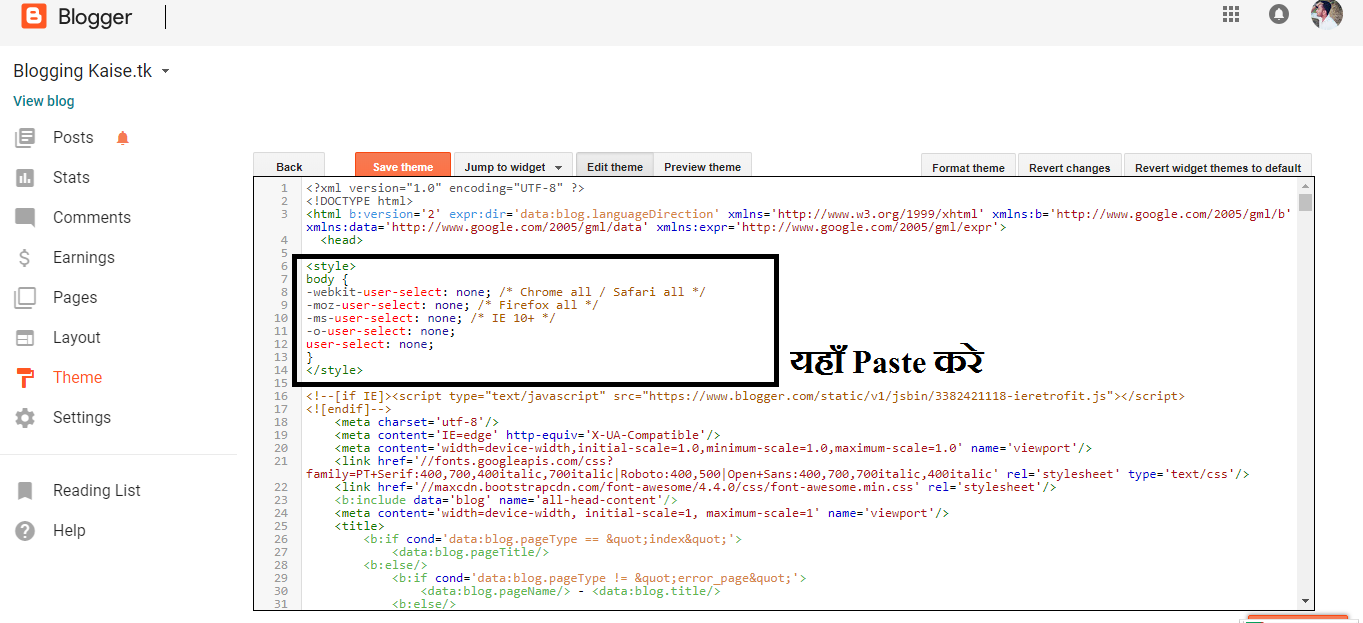Click the Earnings dollar icon
The image size is (1363, 623).
[x=25, y=258]
